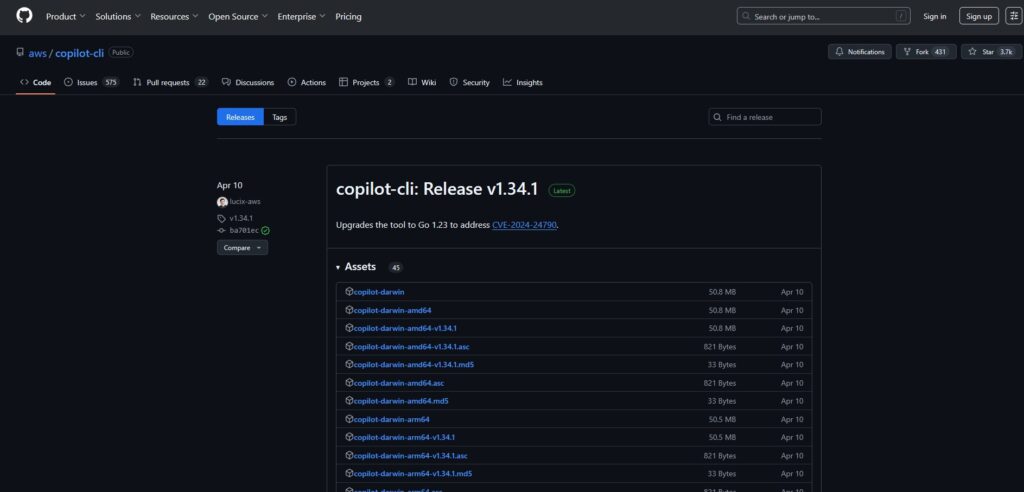Download copilot-darwin-amd64-v1.34.1.asc asset
Image resolution: width=1024 pixels, height=492 pixels.
click(411, 346)
